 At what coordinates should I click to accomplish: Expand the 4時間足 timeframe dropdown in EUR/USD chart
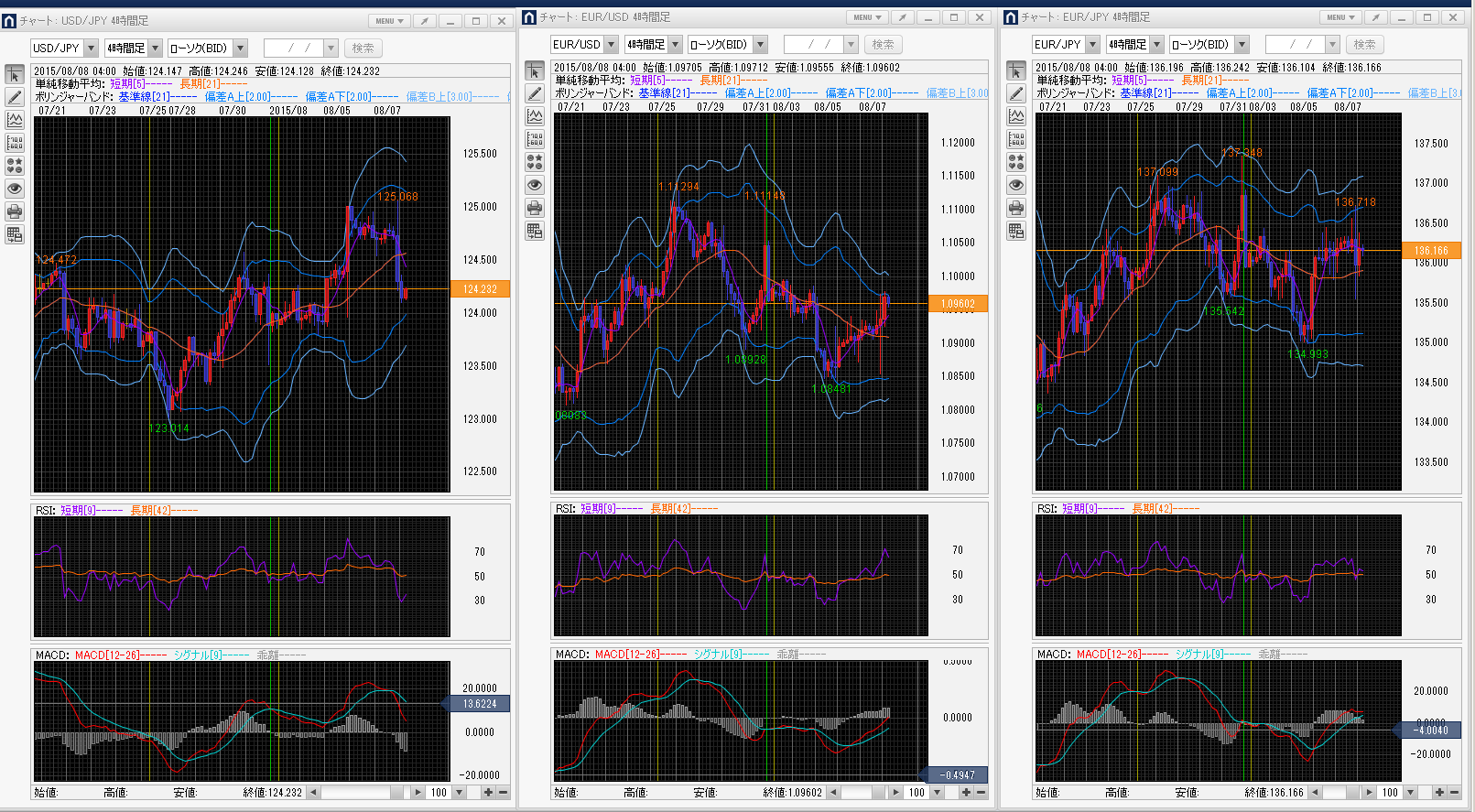point(675,45)
